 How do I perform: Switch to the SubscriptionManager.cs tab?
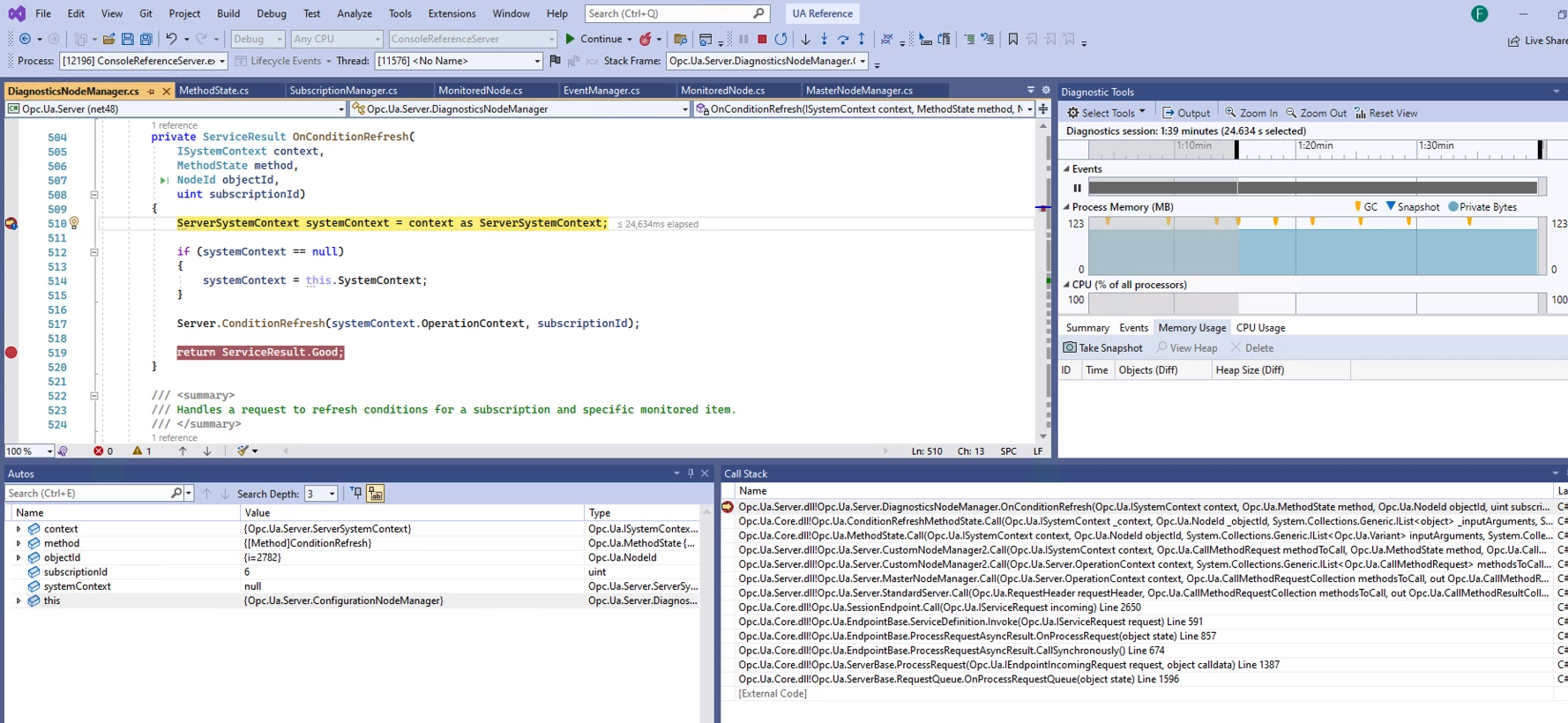coord(343,90)
